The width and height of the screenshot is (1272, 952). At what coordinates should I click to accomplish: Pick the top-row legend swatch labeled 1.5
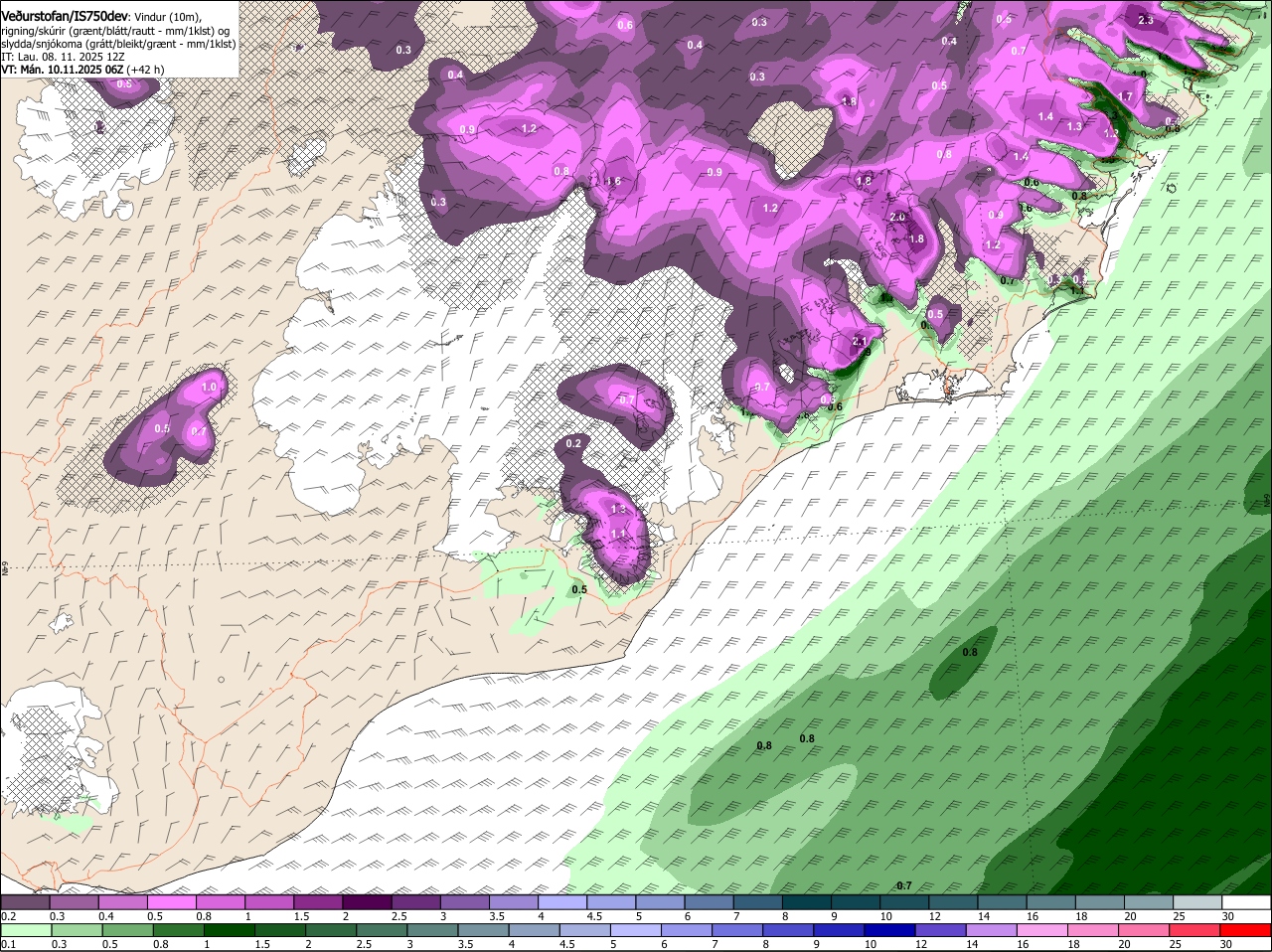point(318,902)
